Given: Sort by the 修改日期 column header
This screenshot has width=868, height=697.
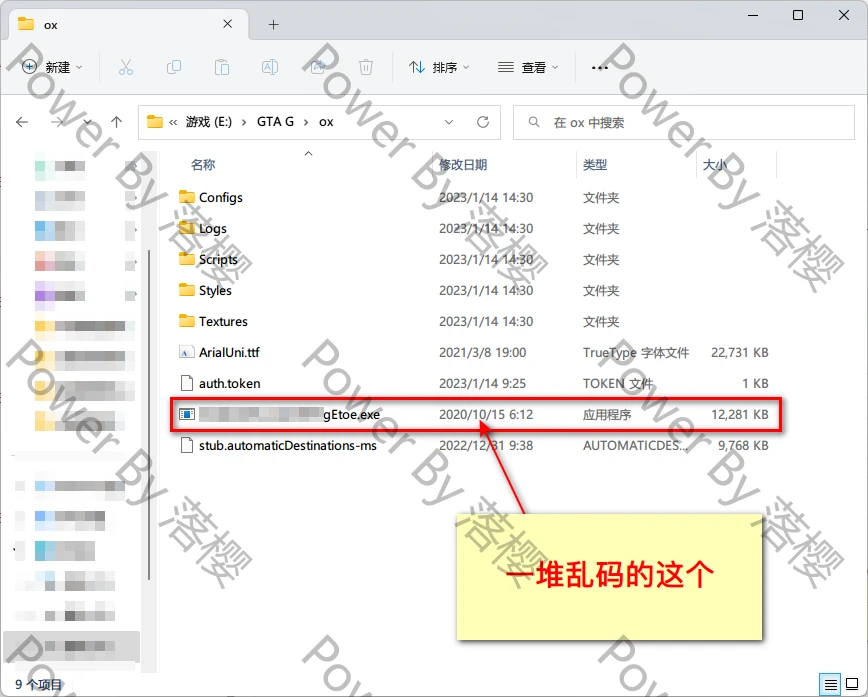Looking at the screenshot, I should (x=463, y=164).
